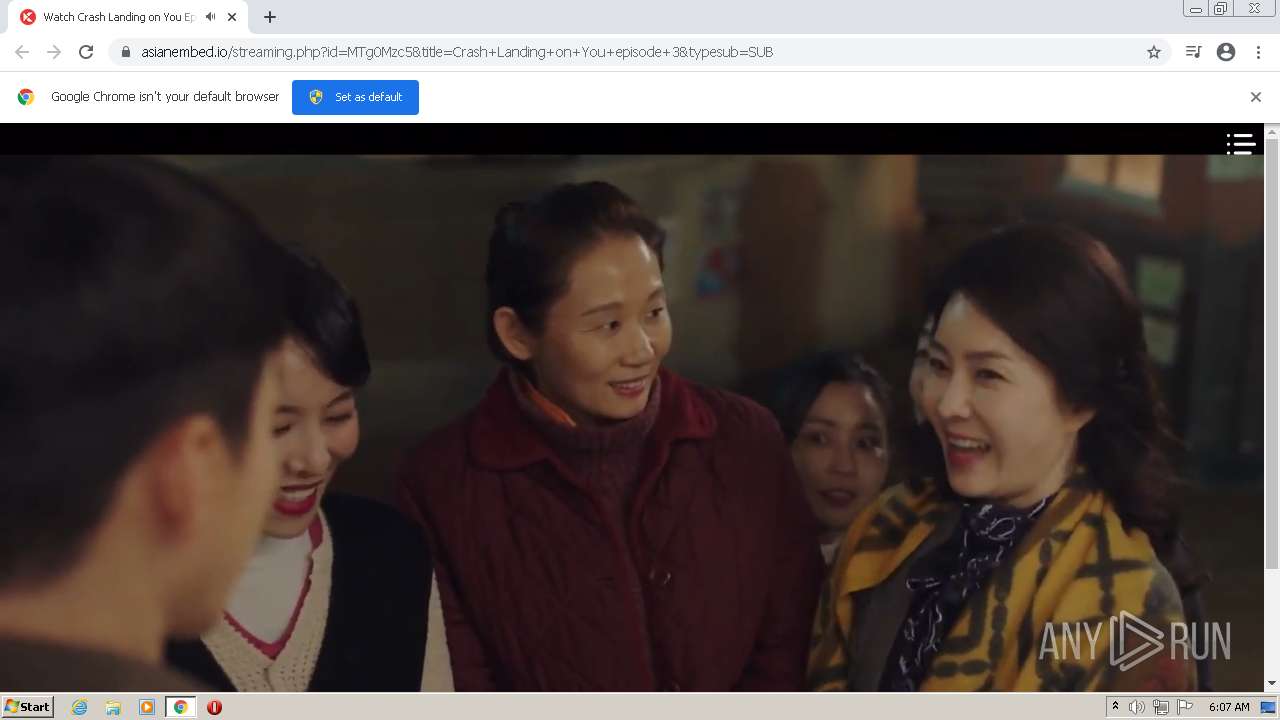The image size is (1280, 720).
Task: Open the network status tray icon
Action: [x=1161, y=707]
